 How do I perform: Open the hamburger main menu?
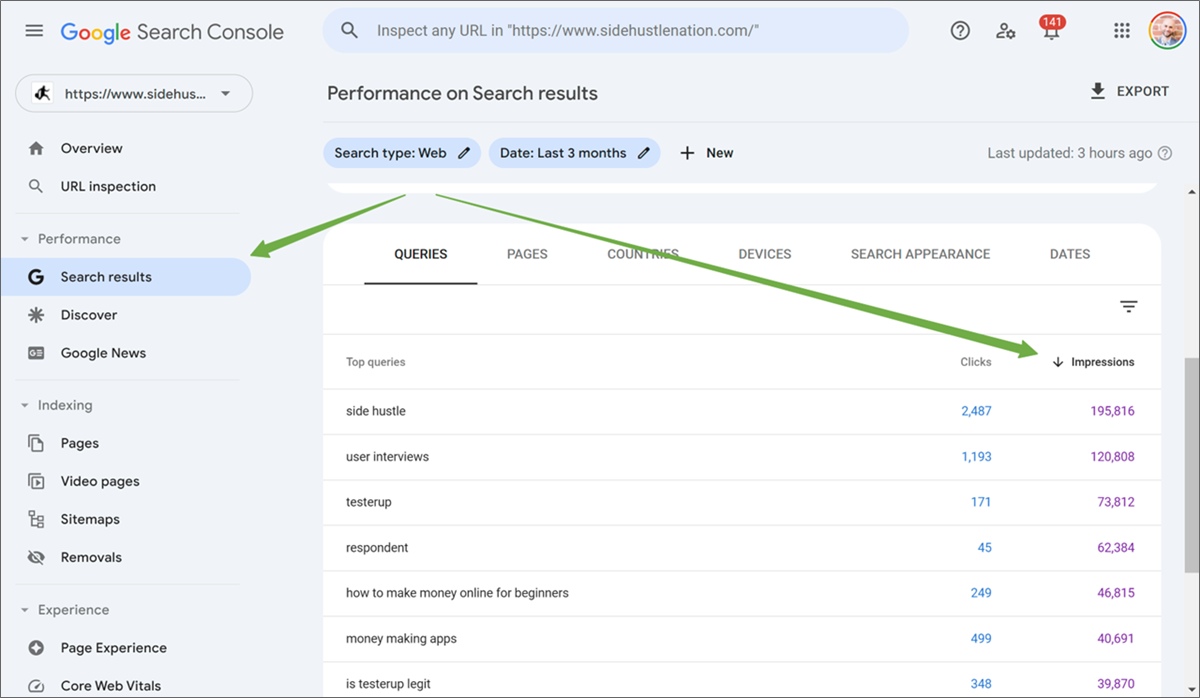[x=34, y=31]
